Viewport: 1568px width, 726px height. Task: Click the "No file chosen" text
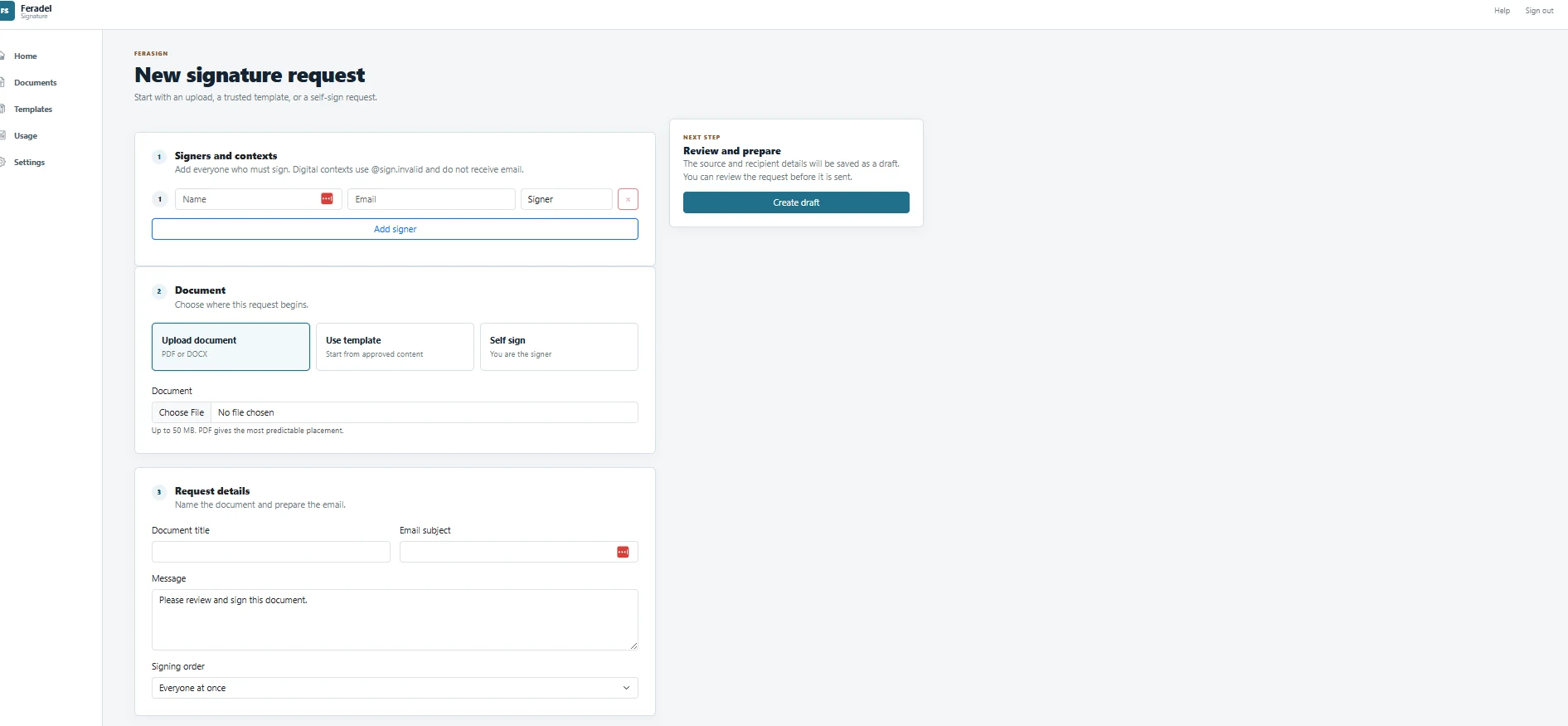[x=245, y=412]
